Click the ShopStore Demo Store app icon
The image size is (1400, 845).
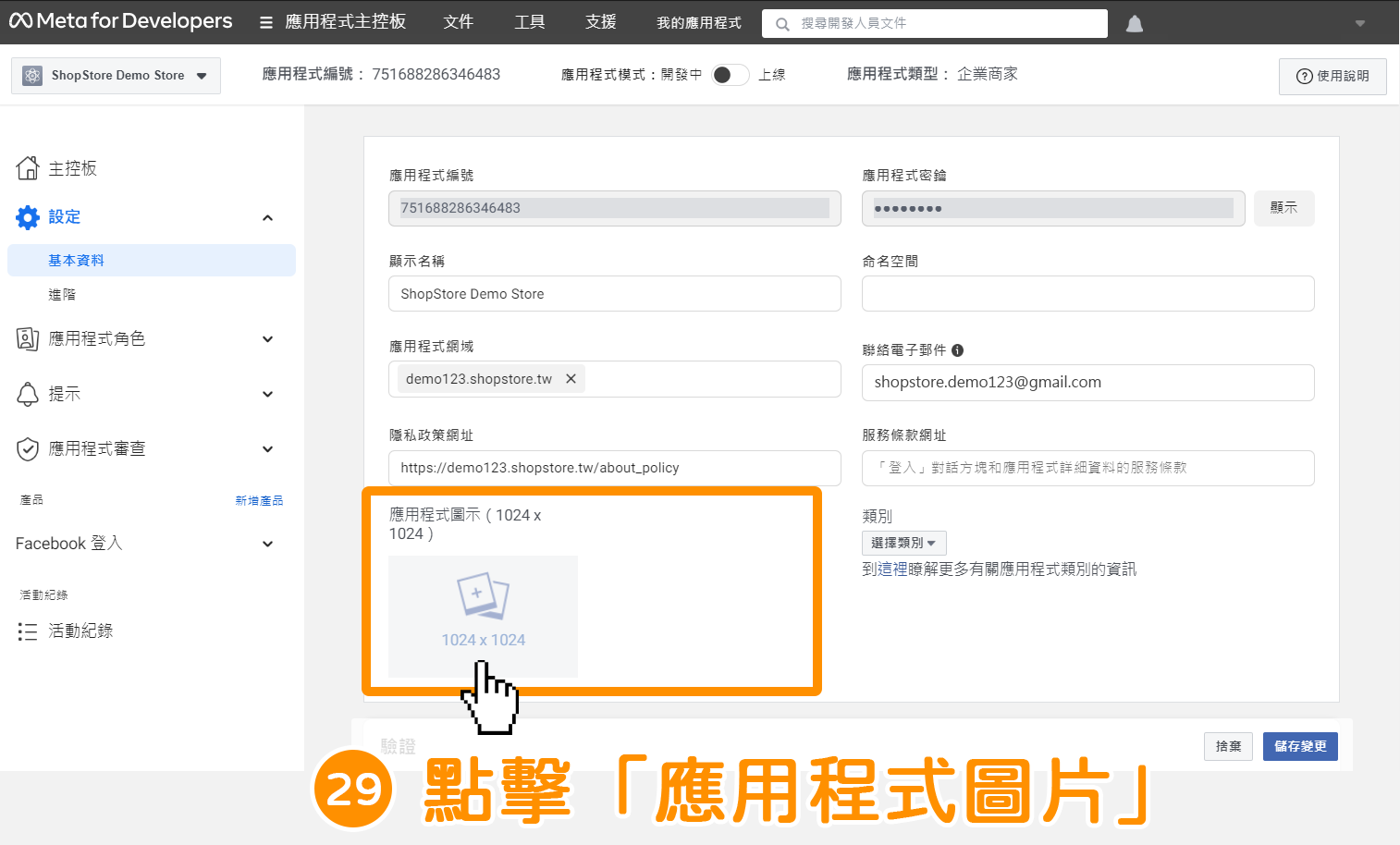(x=32, y=76)
